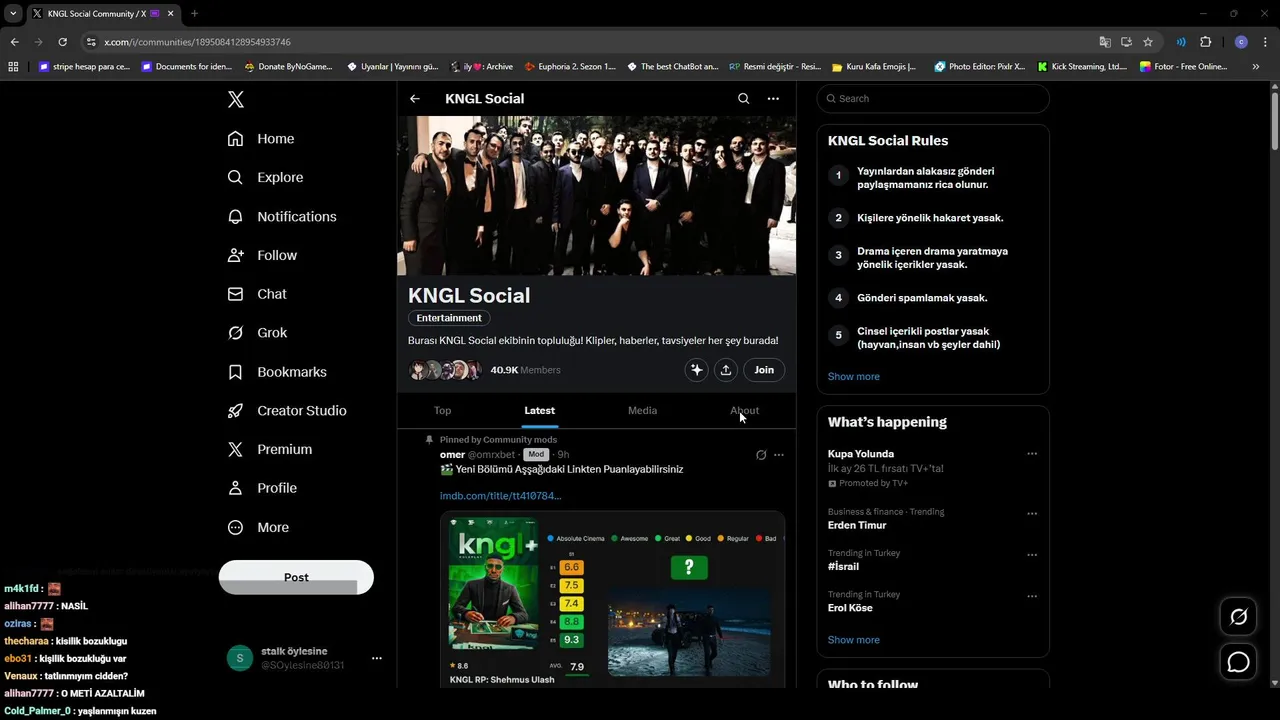Open Chat envelope icon
1280x720 pixels.
pyautogui.click(x=235, y=294)
